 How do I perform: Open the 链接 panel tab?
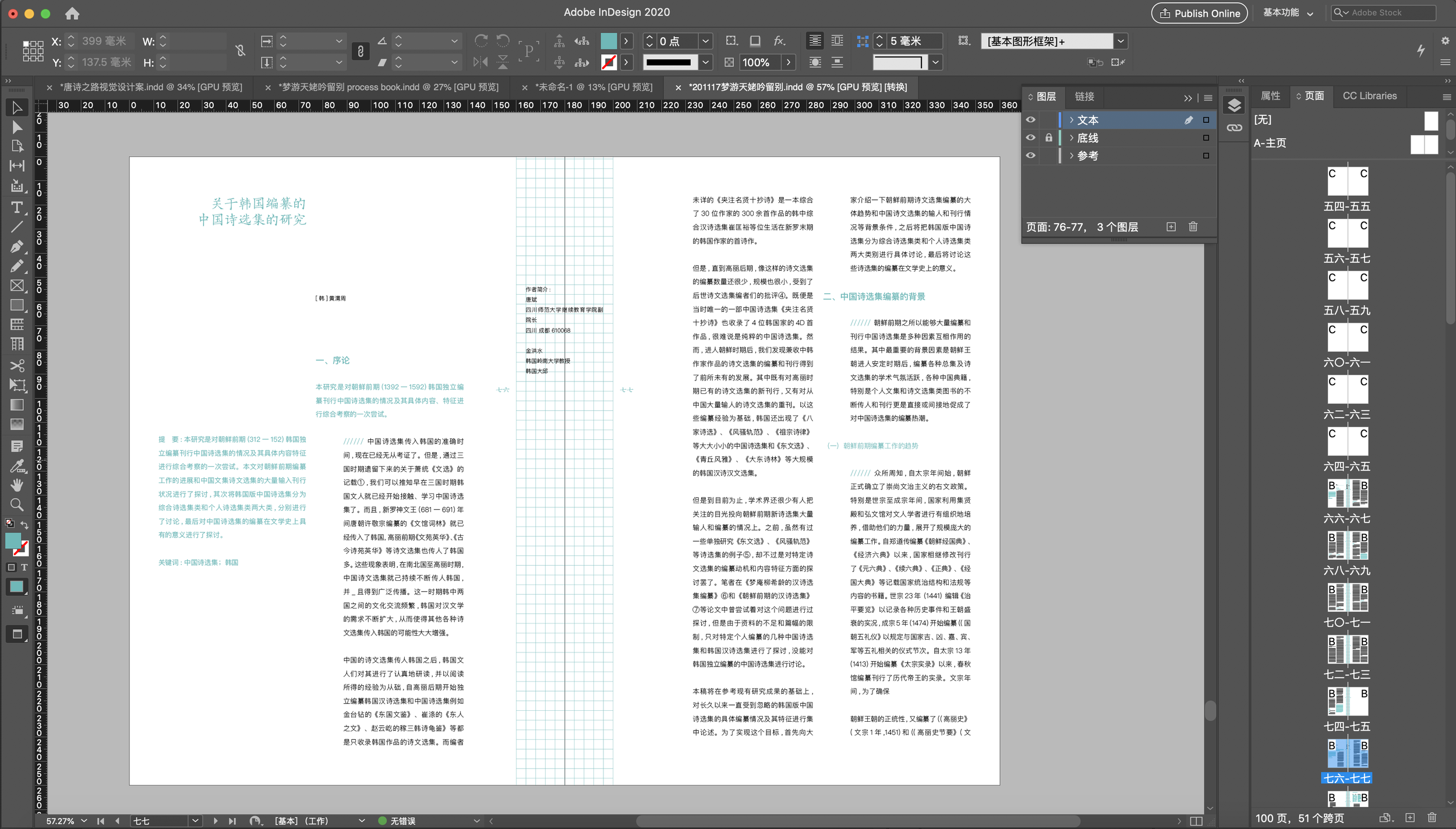click(1084, 97)
